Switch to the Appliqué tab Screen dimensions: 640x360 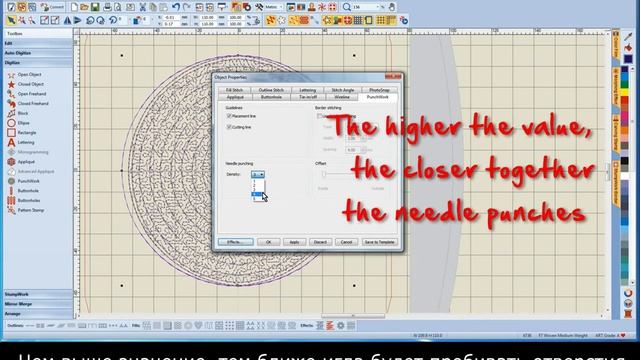235,97
